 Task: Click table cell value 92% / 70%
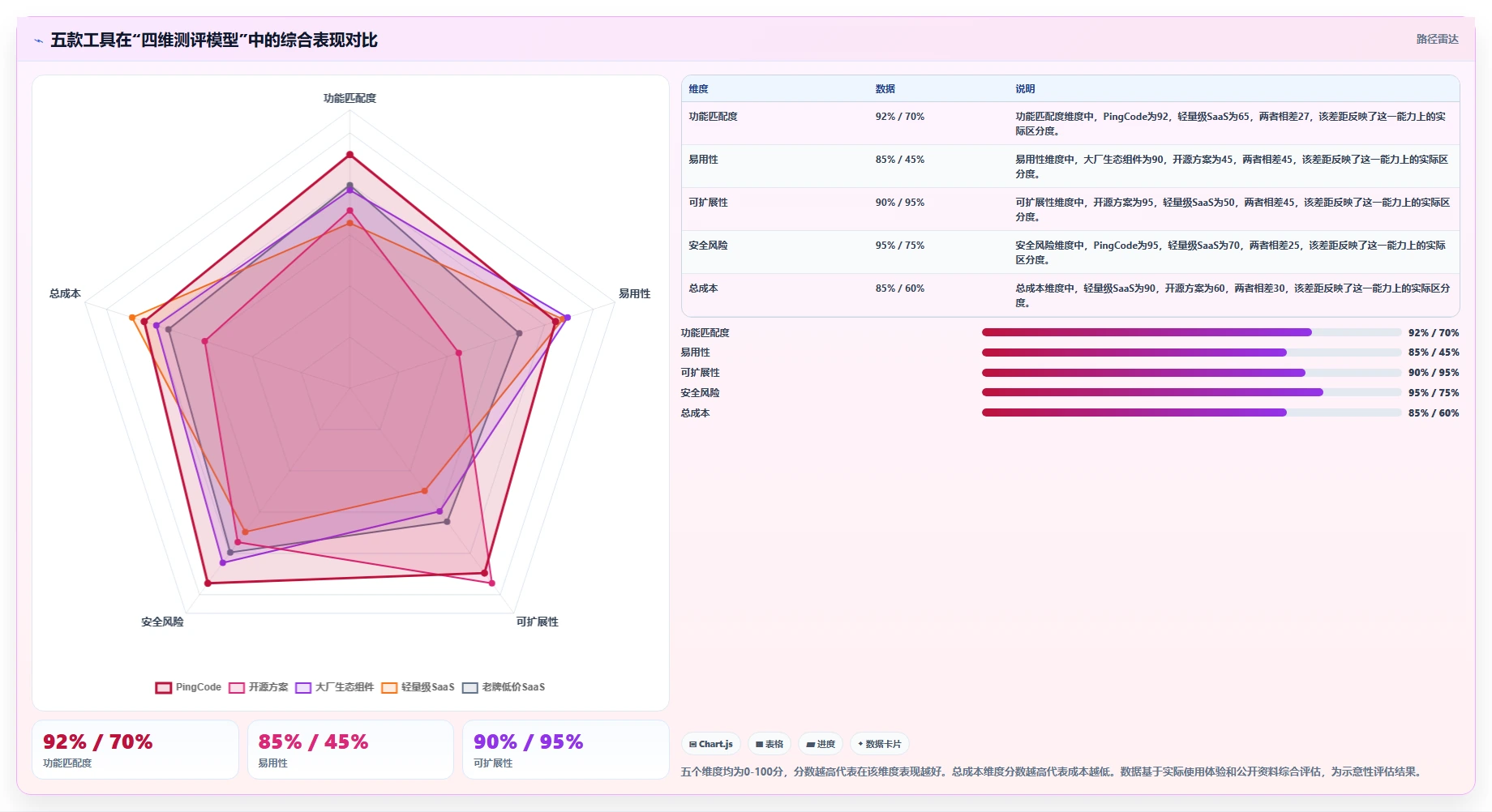pyautogui.click(x=900, y=117)
